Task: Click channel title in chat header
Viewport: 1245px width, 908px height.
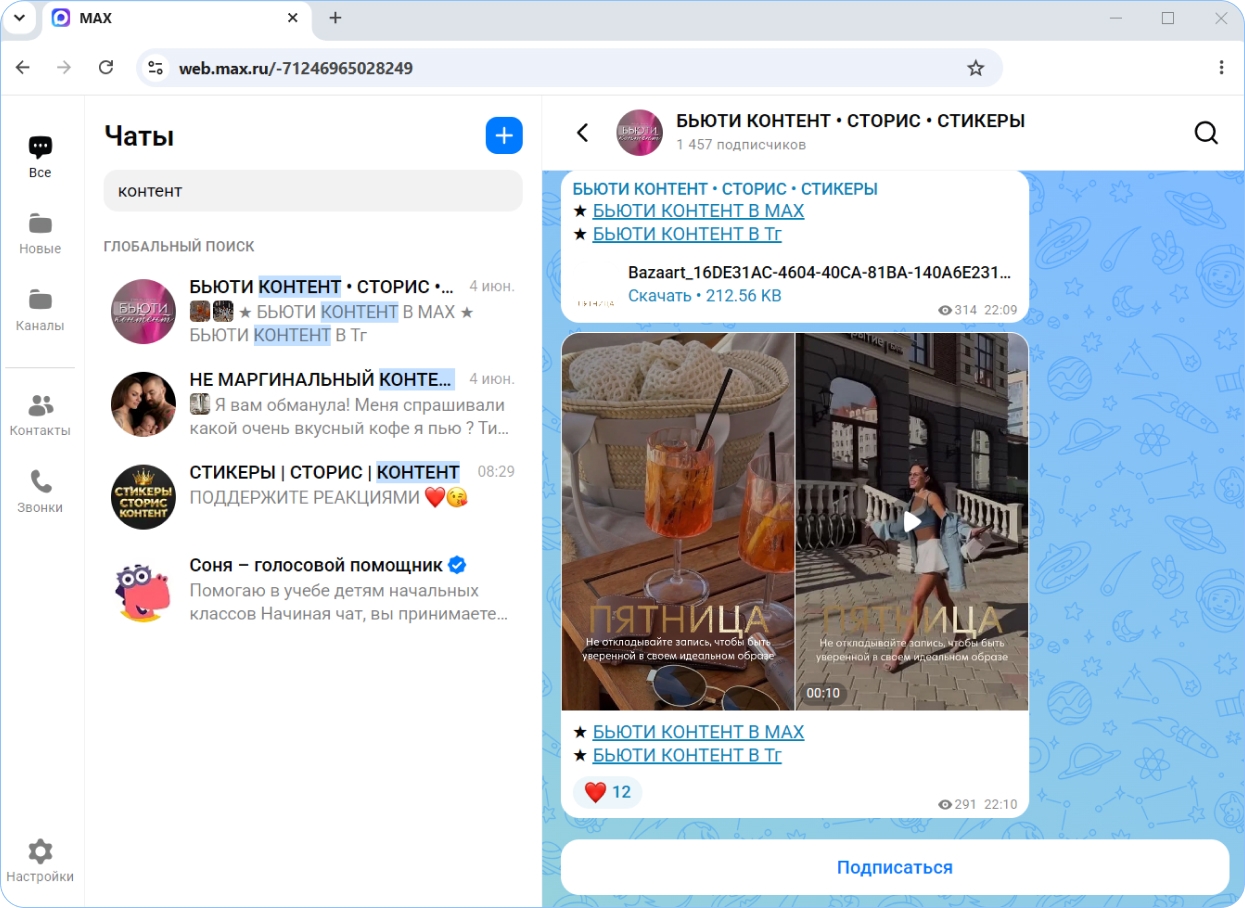Action: coord(850,121)
